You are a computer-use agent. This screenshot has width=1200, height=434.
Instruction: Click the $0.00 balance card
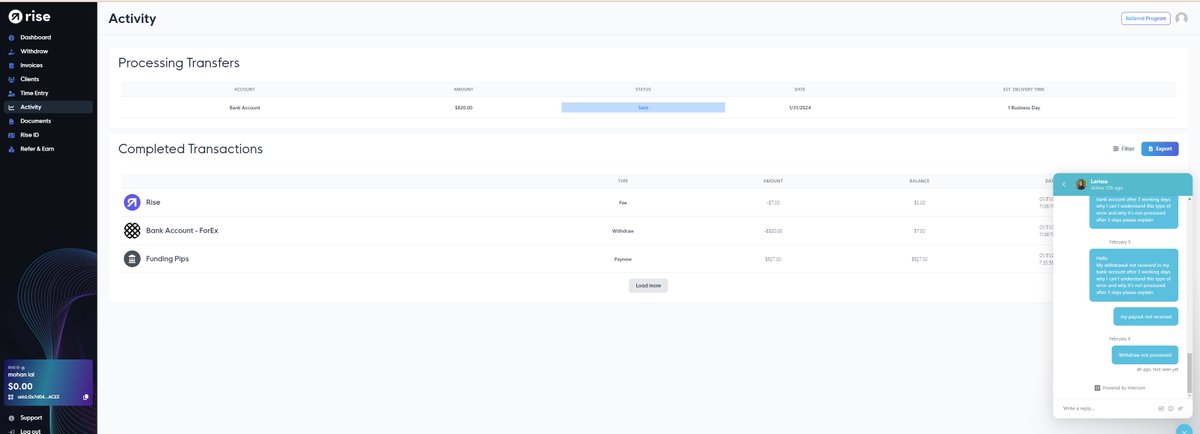(x=48, y=381)
